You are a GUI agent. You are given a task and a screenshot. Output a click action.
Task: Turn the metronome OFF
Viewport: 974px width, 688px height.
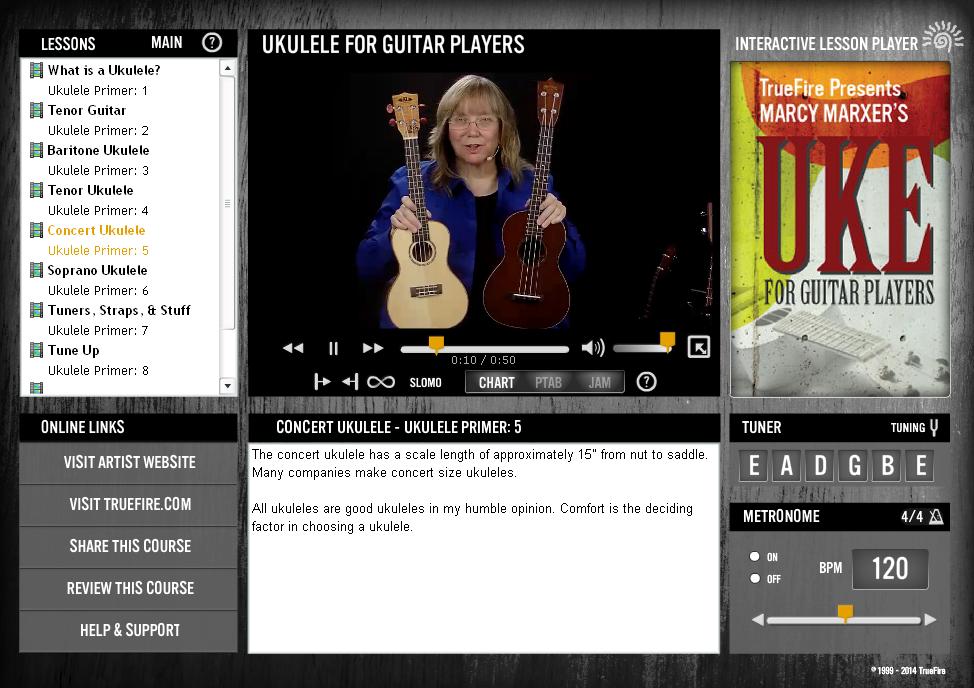(755, 578)
